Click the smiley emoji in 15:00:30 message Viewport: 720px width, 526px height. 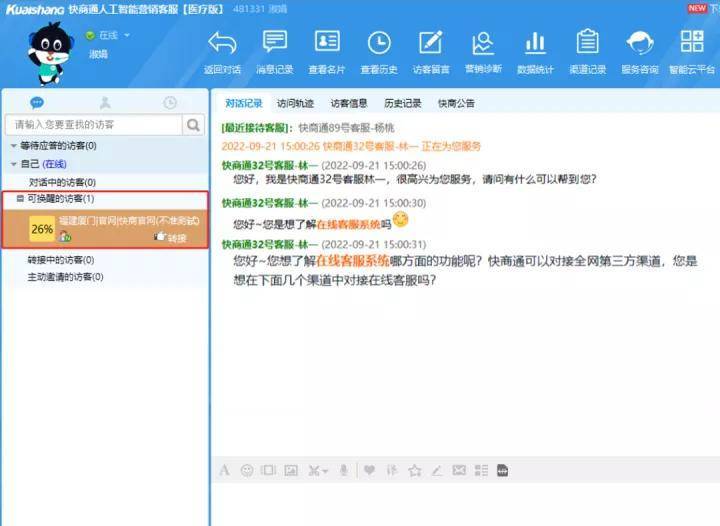(400, 219)
